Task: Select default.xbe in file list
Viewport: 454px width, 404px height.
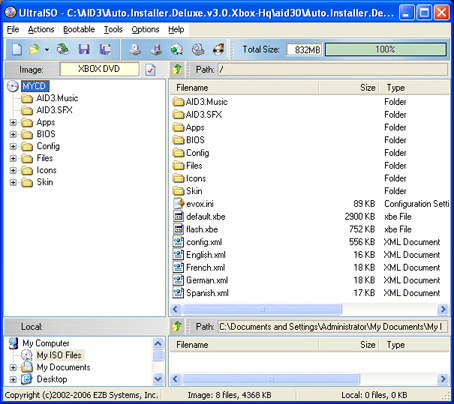Action: pyautogui.click(x=206, y=217)
